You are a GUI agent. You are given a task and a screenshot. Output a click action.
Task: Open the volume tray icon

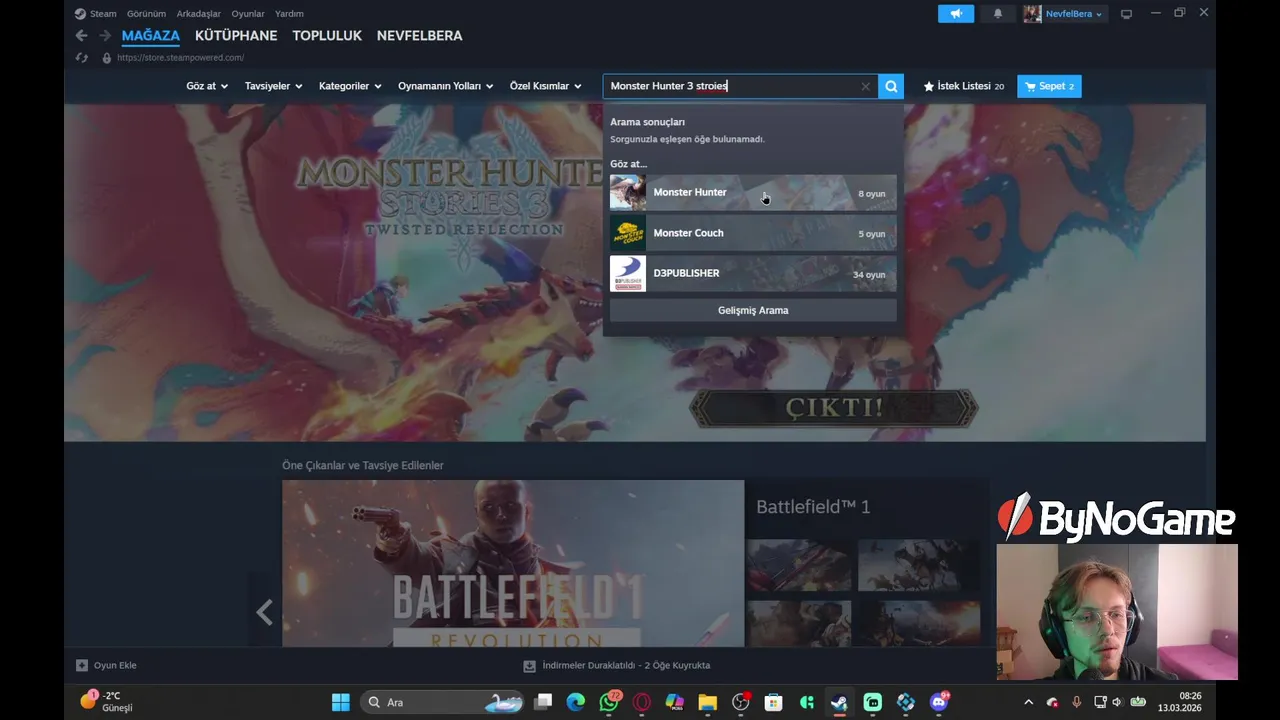[x=1117, y=702]
